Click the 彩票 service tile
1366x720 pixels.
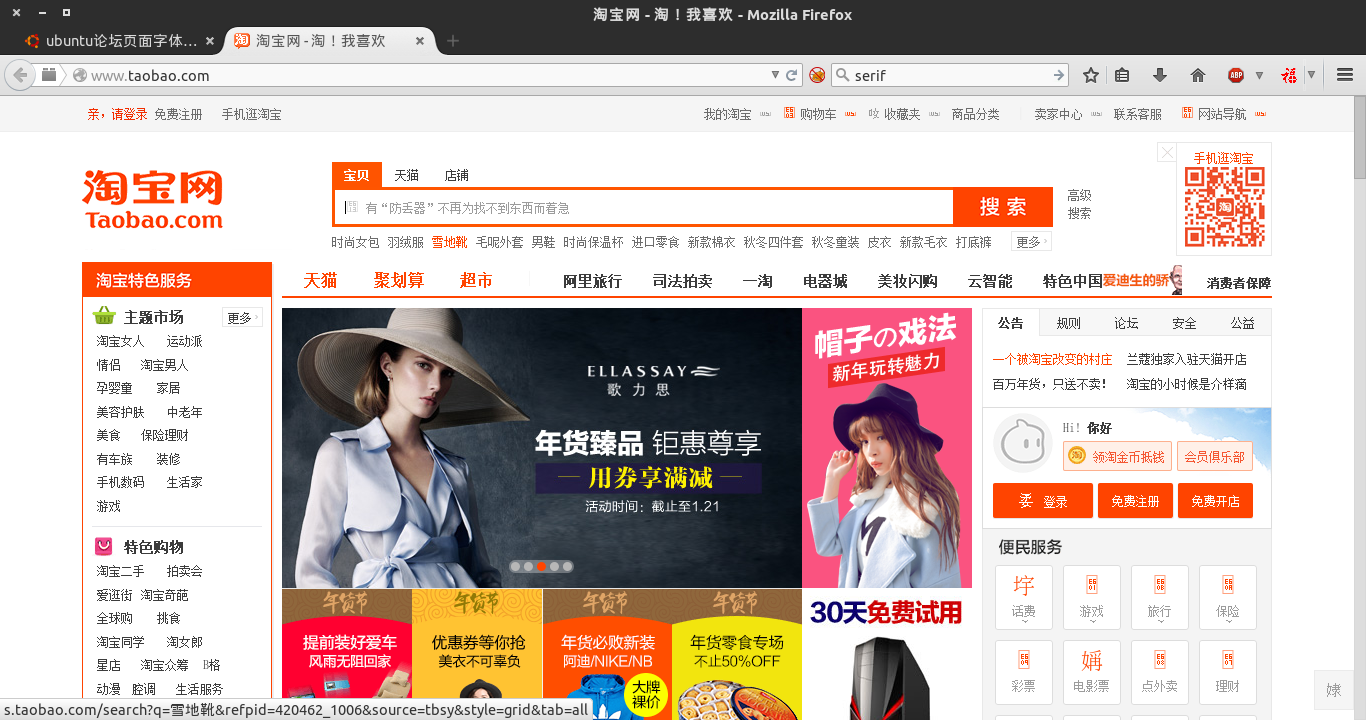[x=1024, y=672]
